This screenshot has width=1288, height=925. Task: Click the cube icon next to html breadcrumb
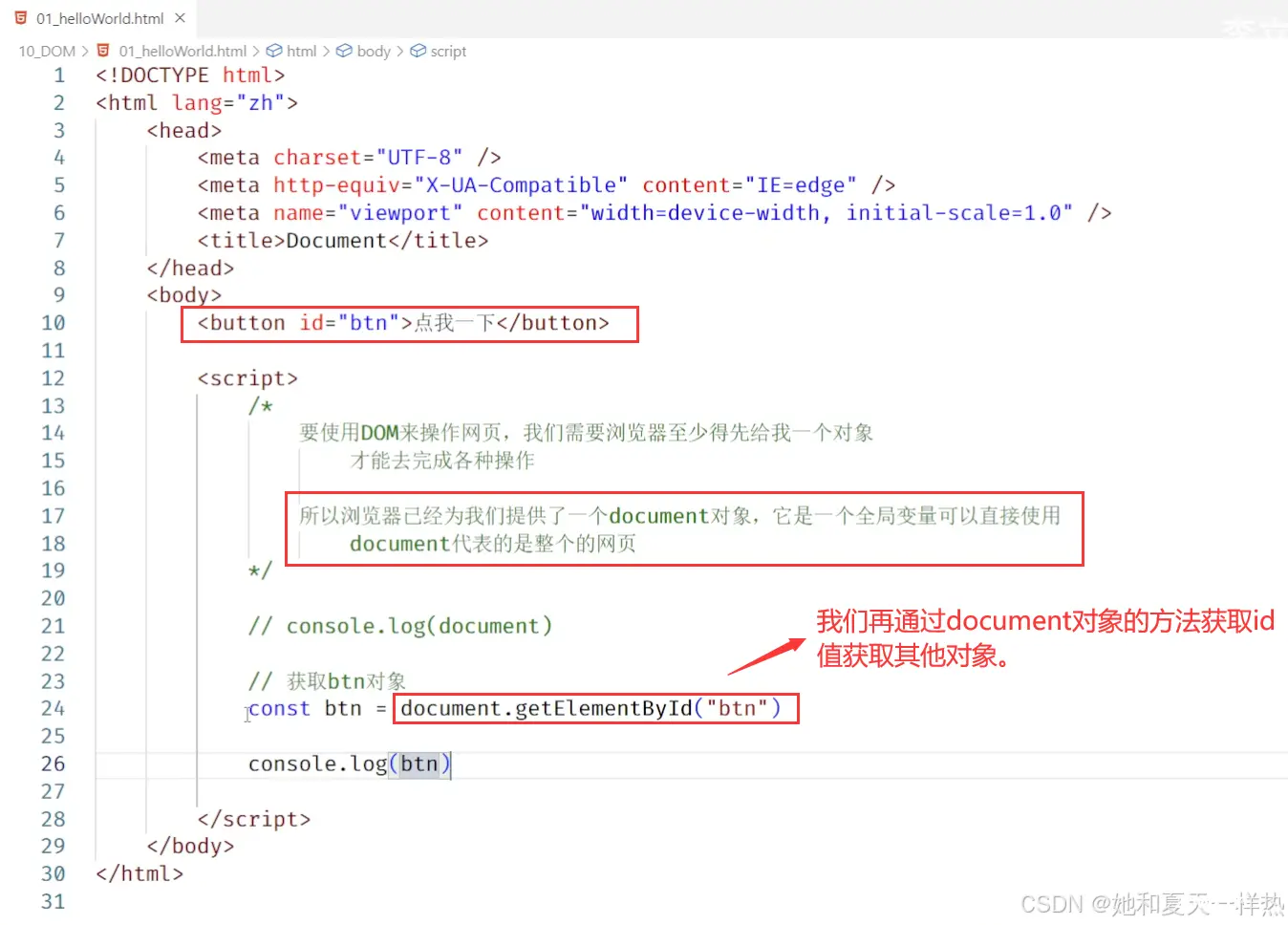[274, 51]
